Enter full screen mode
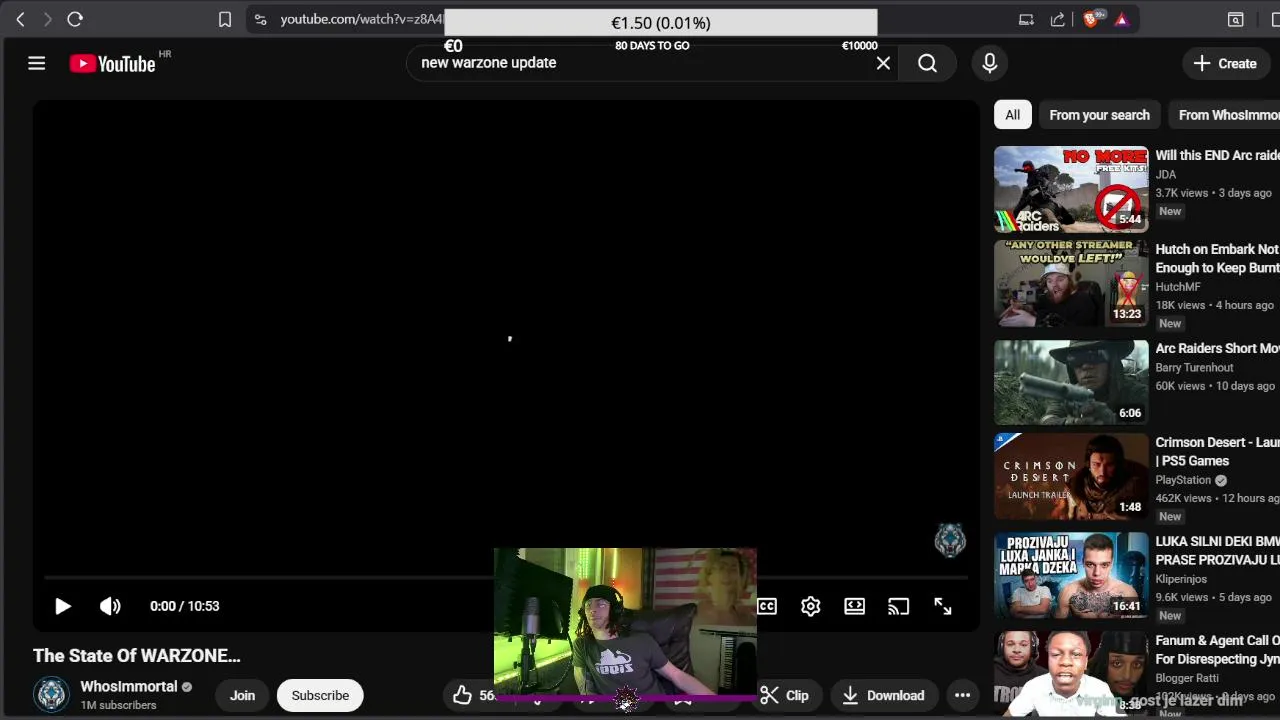Image resolution: width=1280 pixels, height=720 pixels. (x=943, y=606)
